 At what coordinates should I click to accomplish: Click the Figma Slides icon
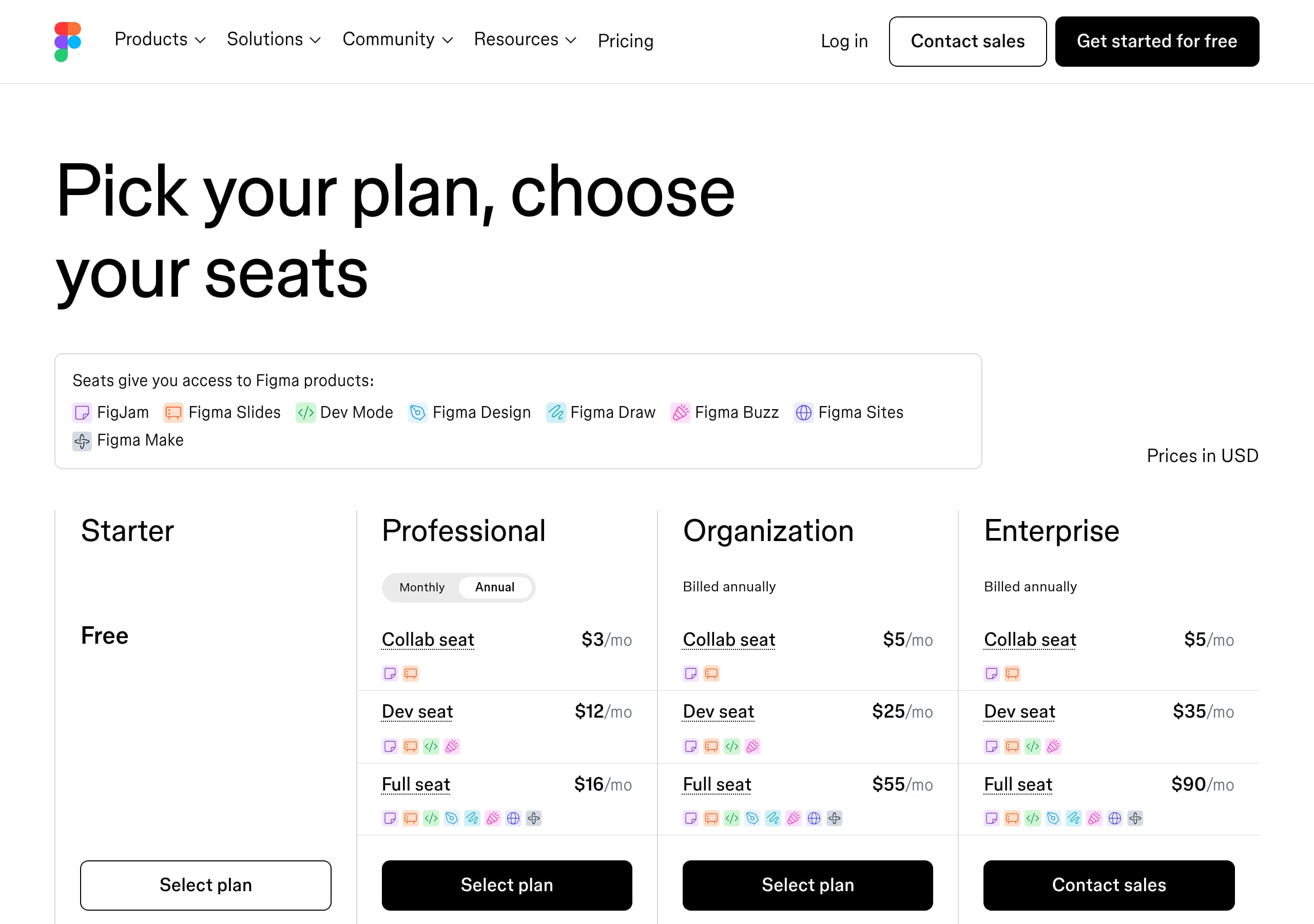pyautogui.click(x=173, y=412)
